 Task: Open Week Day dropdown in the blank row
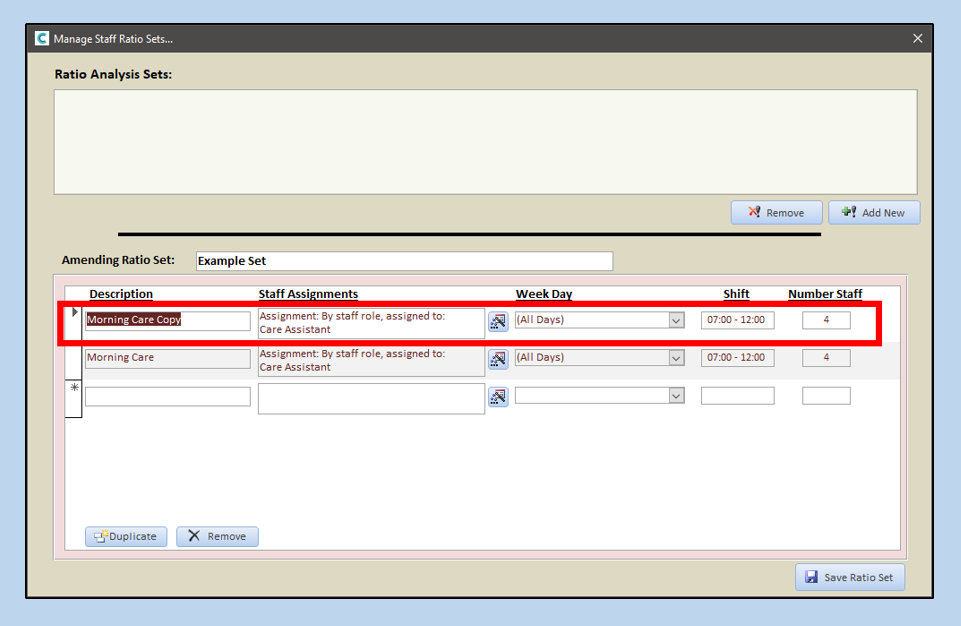click(676, 396)
